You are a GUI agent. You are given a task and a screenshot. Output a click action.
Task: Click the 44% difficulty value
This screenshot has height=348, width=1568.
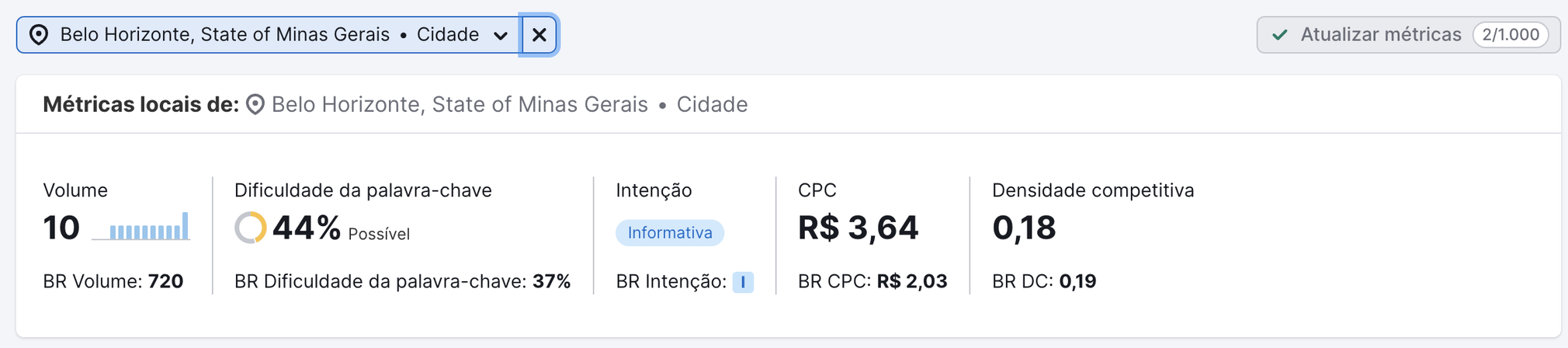307,228
